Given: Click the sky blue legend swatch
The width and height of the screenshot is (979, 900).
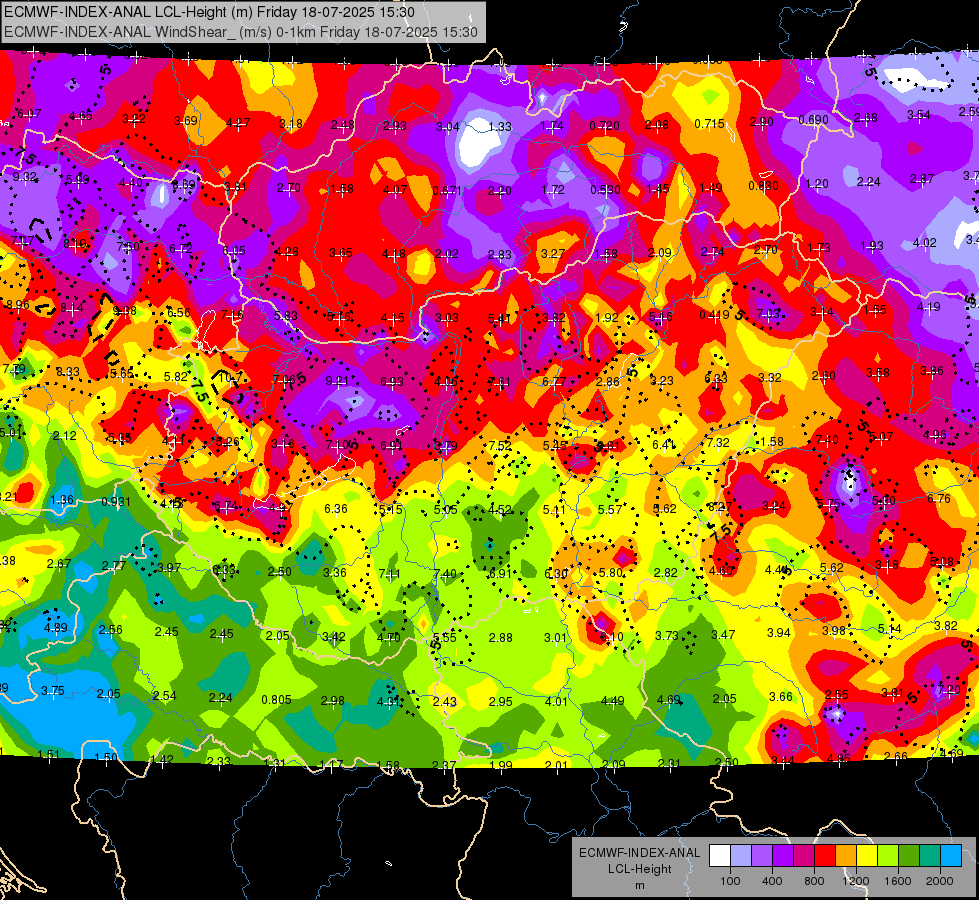Looking at the screenshot, I should pos(951,856).
